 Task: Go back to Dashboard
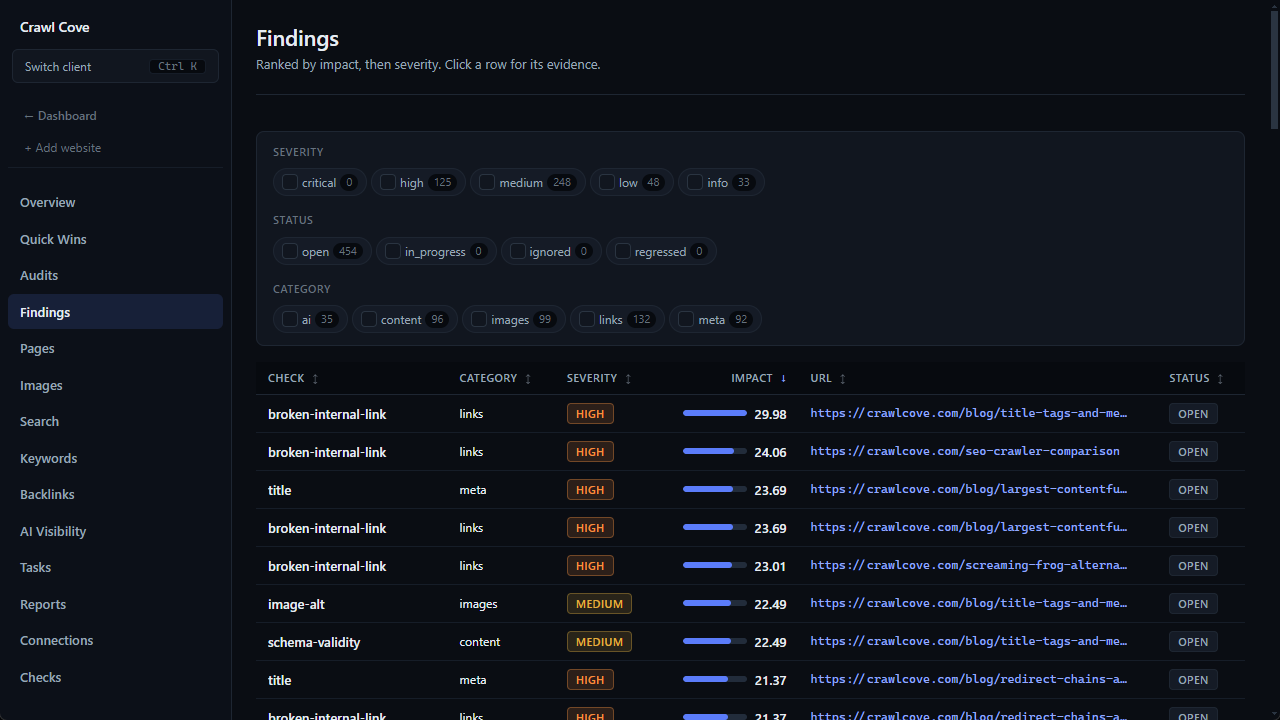click(x=60, y=116)
